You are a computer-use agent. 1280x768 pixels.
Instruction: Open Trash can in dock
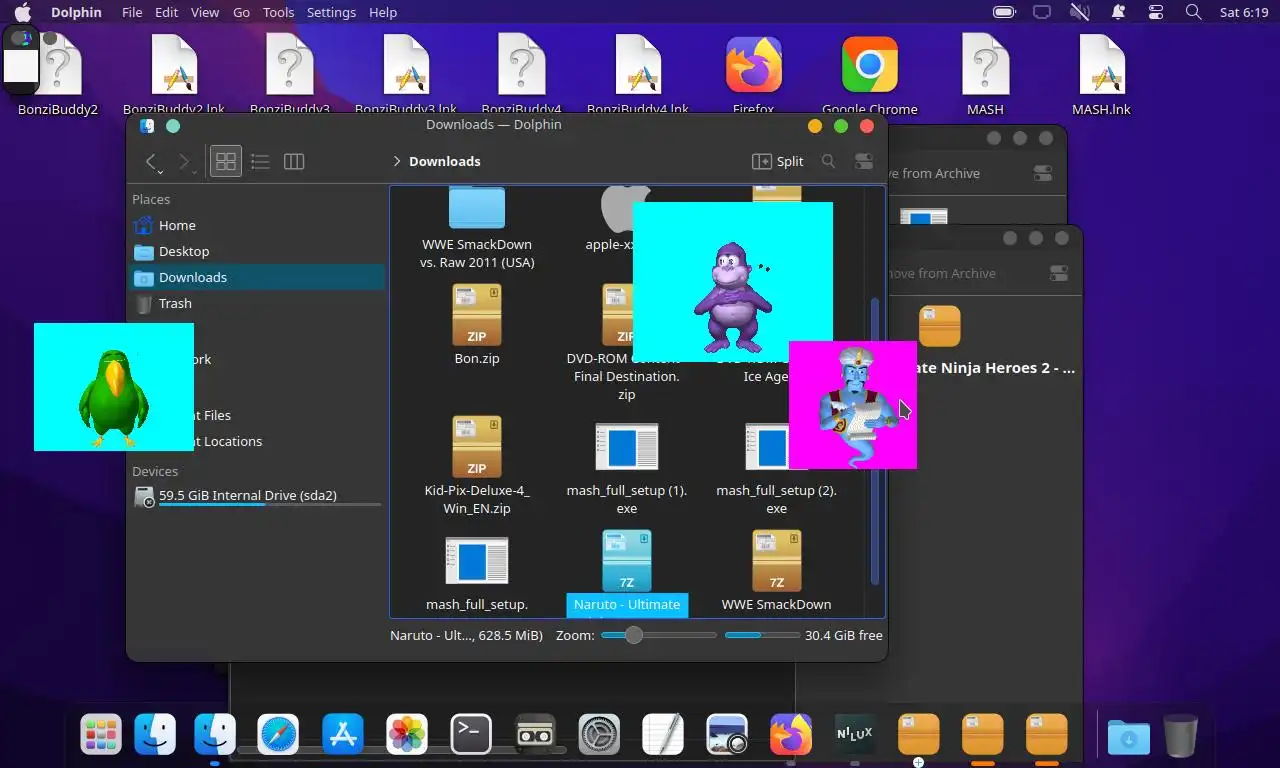click(x=1181, y=735)
